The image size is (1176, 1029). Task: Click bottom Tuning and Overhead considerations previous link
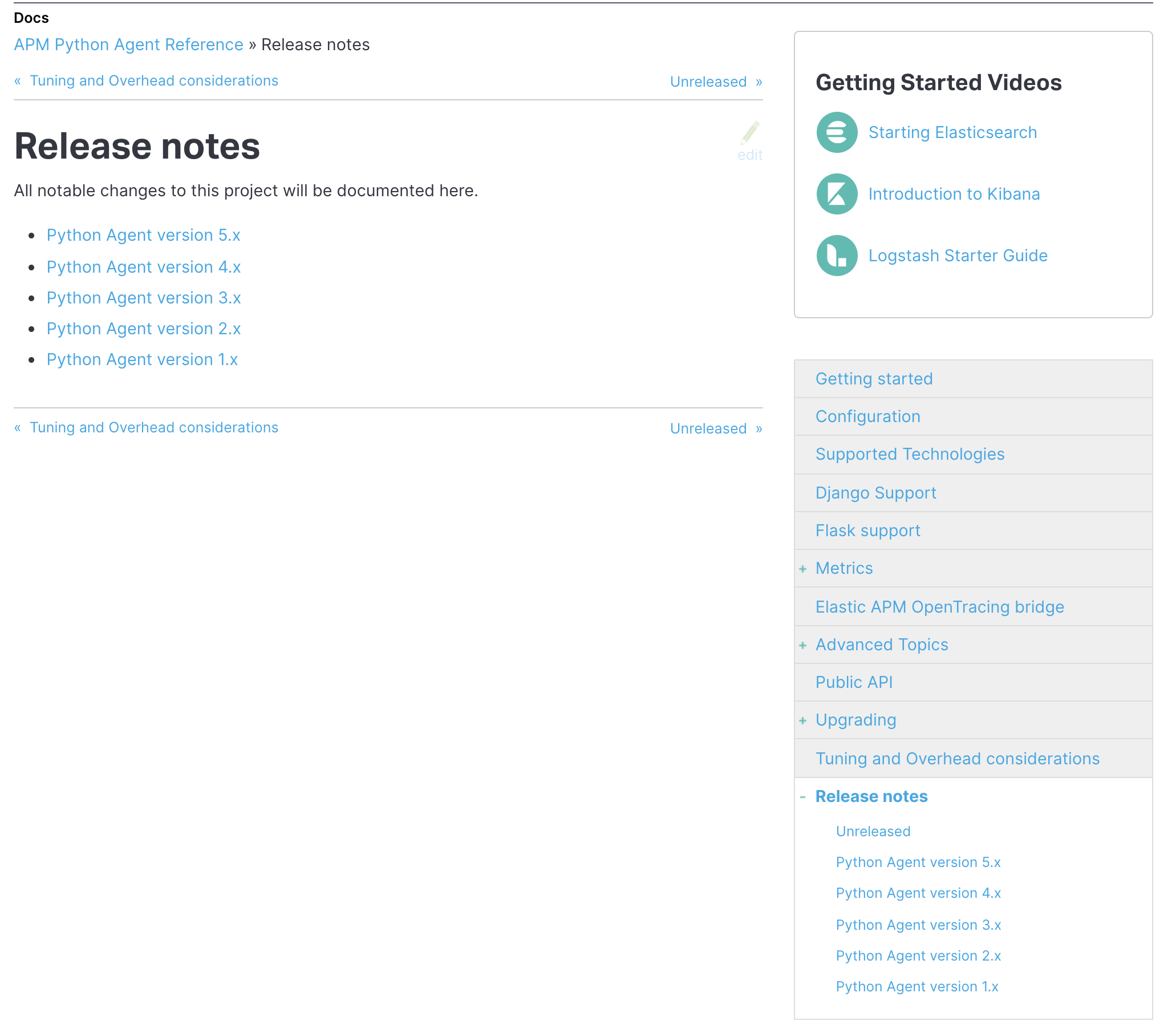[154, 428]
